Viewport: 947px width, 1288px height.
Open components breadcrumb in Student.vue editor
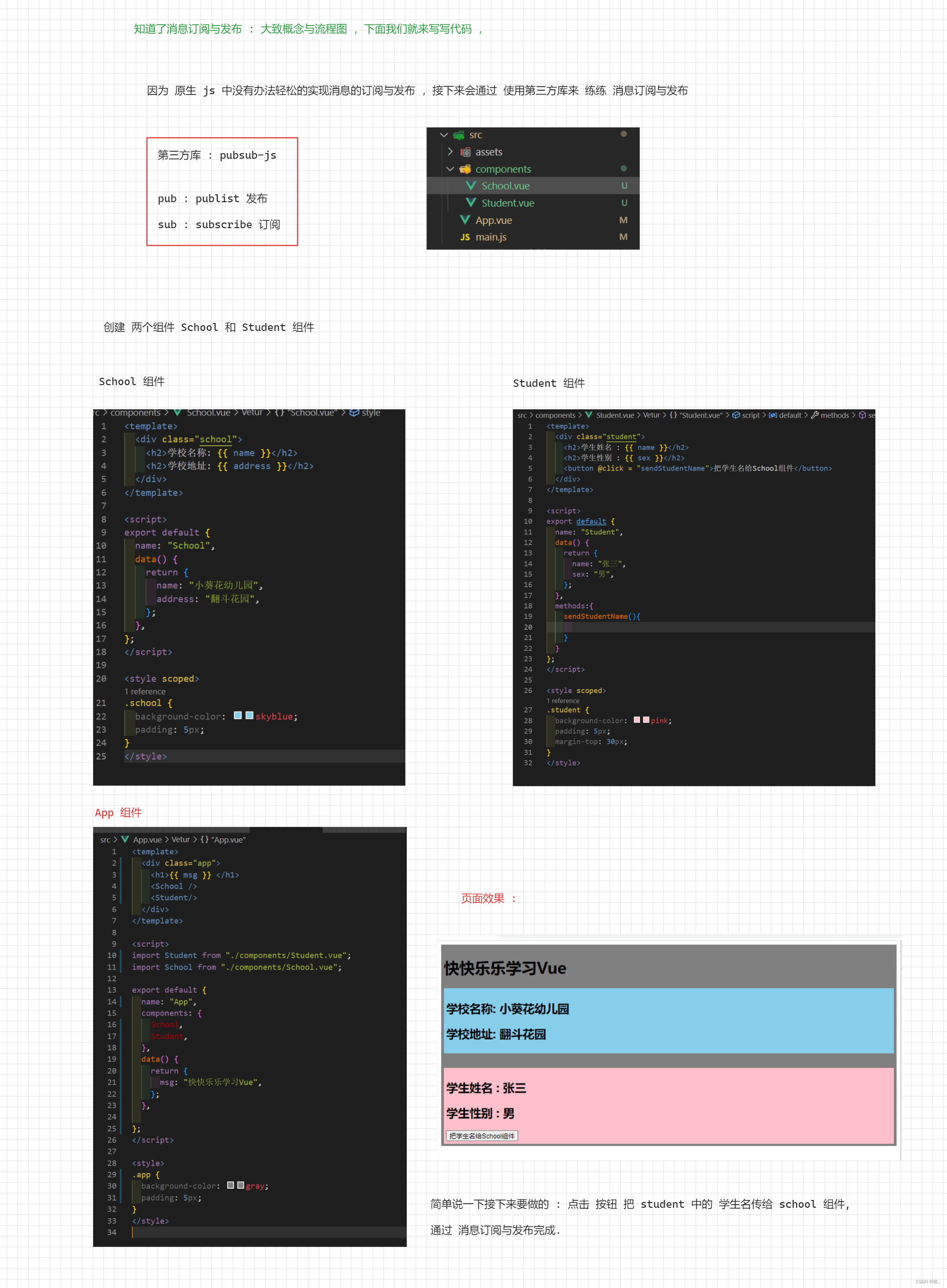[x=555, y=415]
